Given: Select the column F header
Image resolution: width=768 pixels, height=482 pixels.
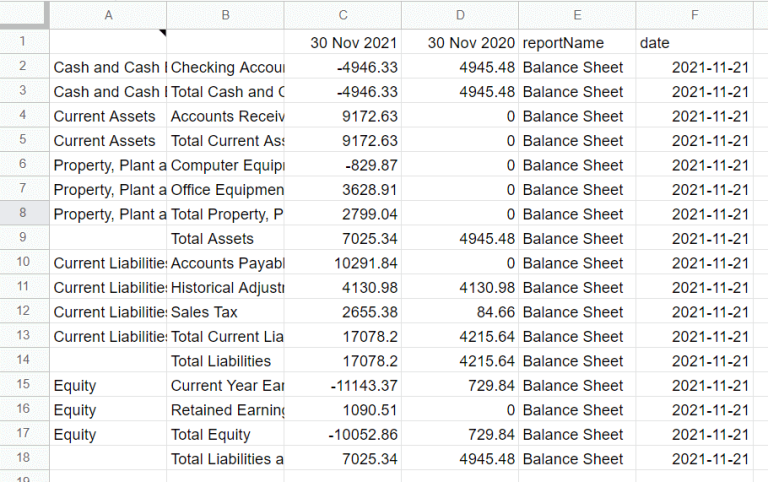Looking at the screenshot, I should pos(694,15).
